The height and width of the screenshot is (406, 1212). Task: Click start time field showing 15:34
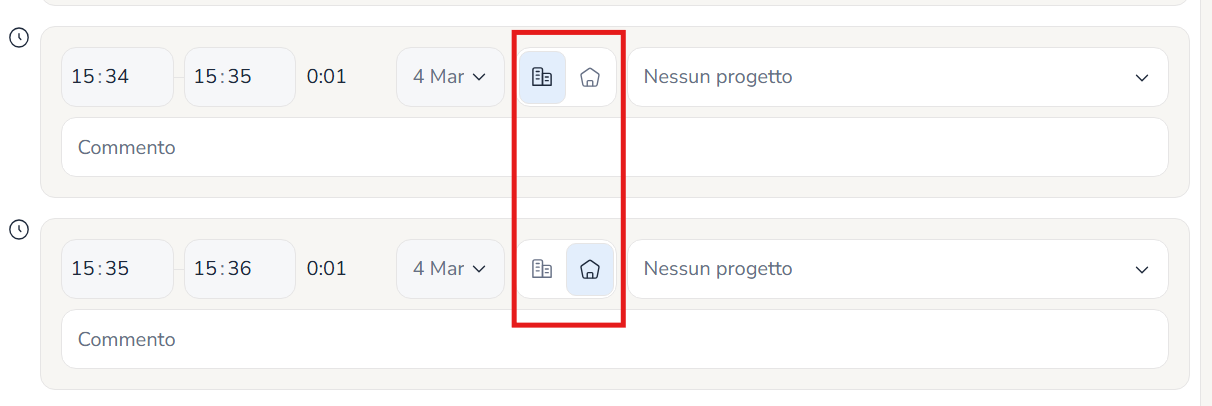(x=117, y=77)
